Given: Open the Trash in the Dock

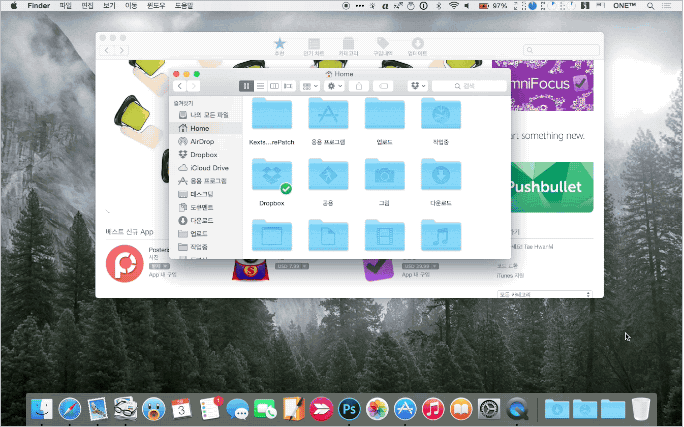Looking at the screenshot, I should 641,409.
